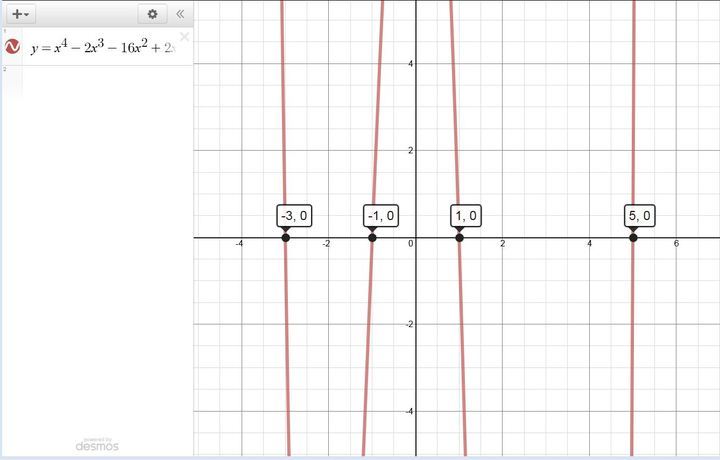Click the "5, 0" coordinate label
Viewport: 720px width, 460px height.
pos(639,215)
